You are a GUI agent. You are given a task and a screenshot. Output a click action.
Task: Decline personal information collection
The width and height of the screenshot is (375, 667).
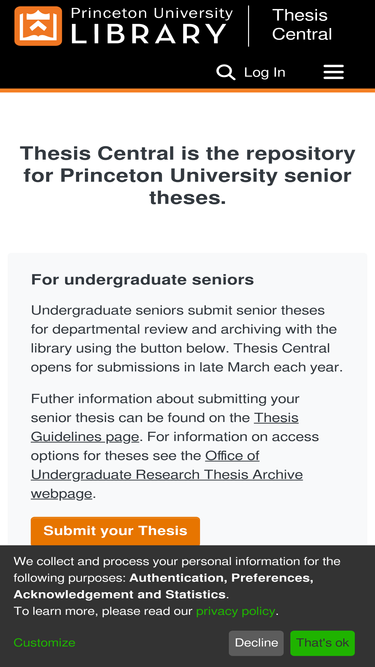click(x=256, y=643)
